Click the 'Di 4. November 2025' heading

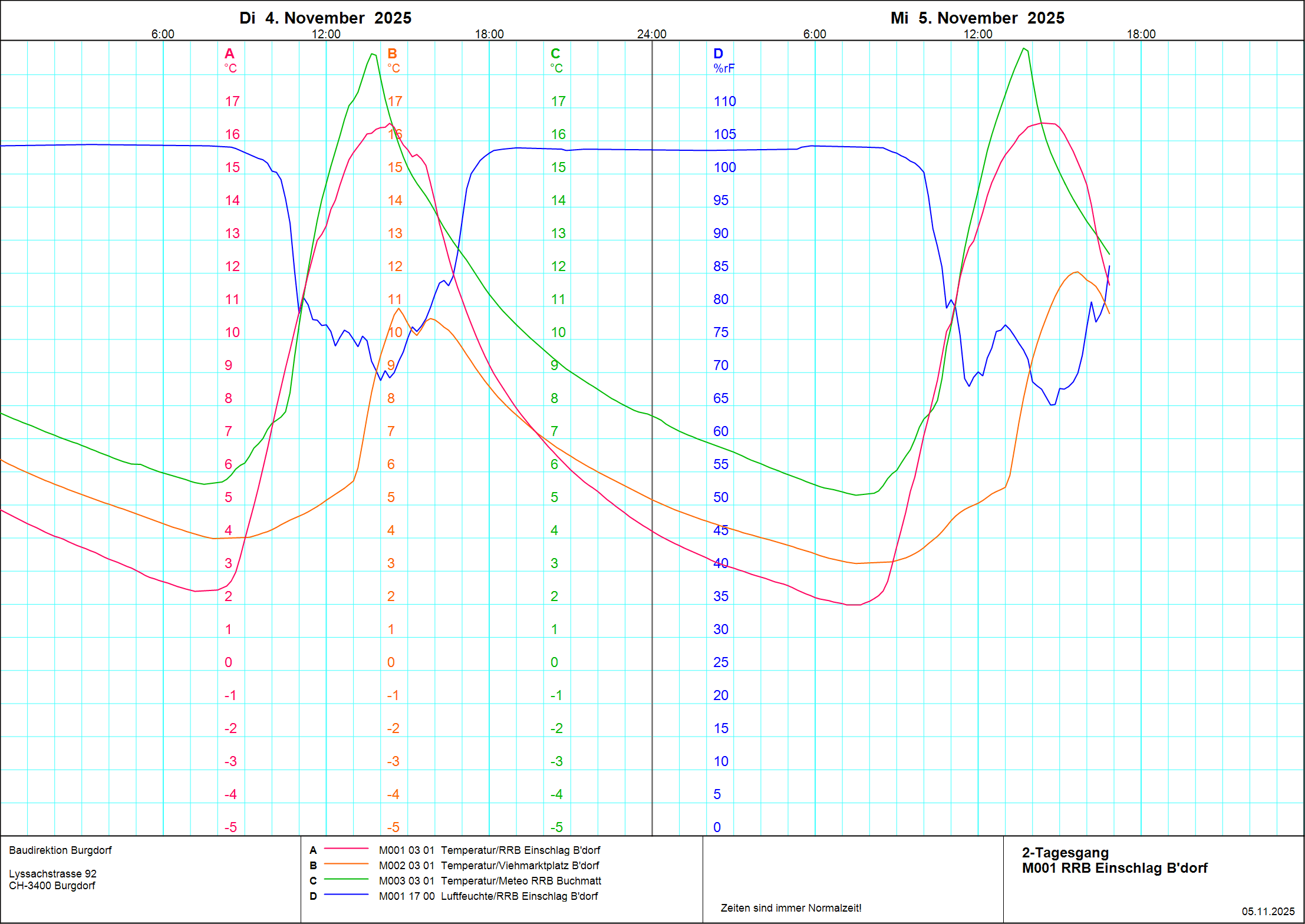[325, 18]
